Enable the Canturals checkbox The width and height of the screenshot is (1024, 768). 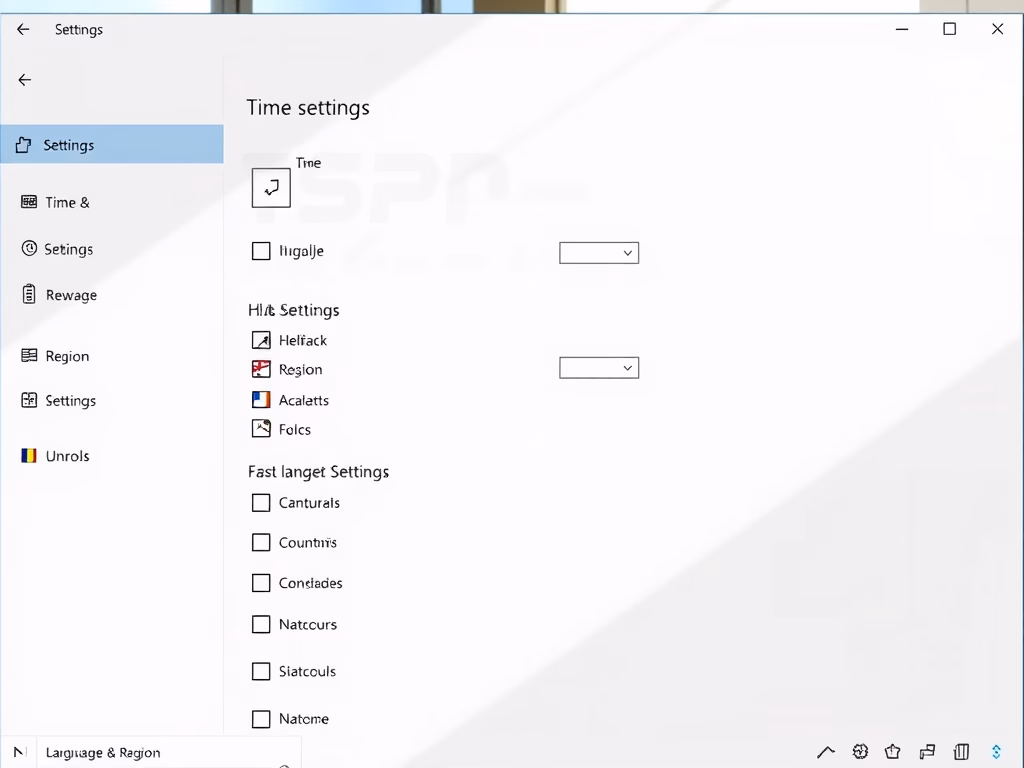point(261,502)
